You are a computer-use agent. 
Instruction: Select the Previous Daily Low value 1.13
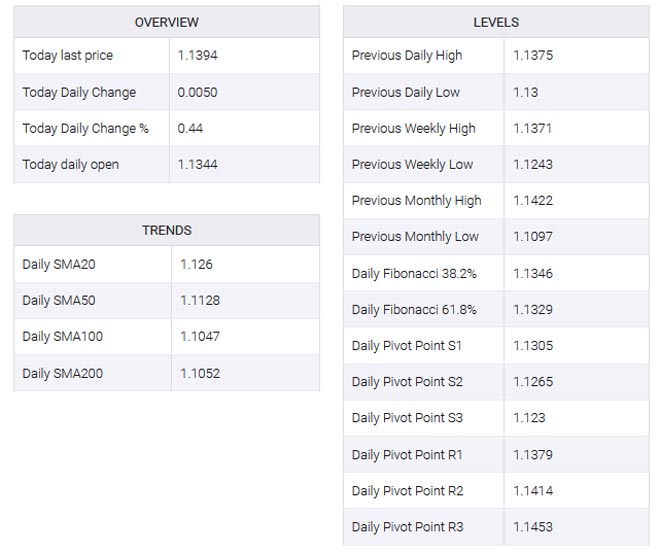pos(525,92)
